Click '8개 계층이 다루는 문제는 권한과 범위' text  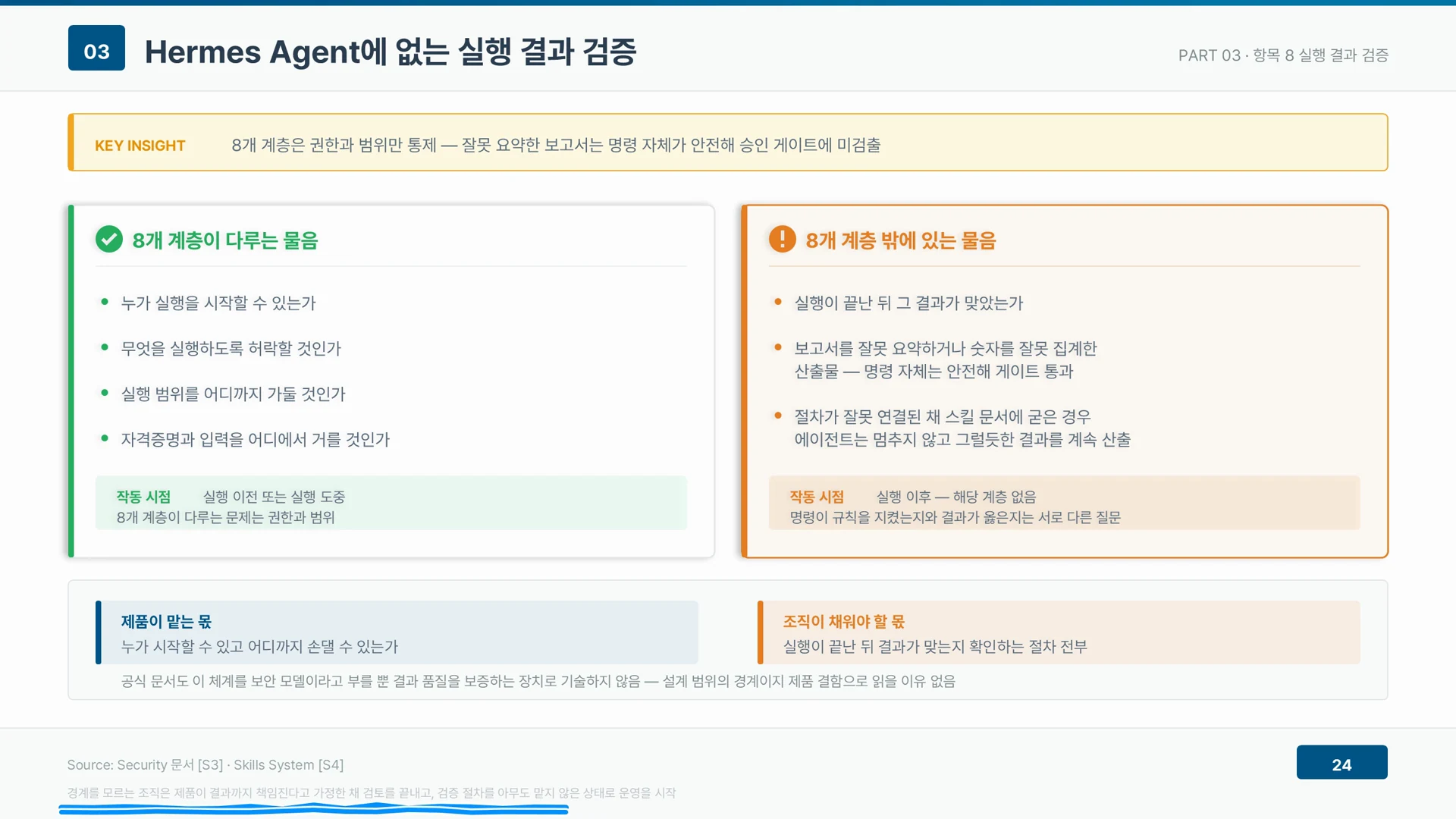point(225,517)
